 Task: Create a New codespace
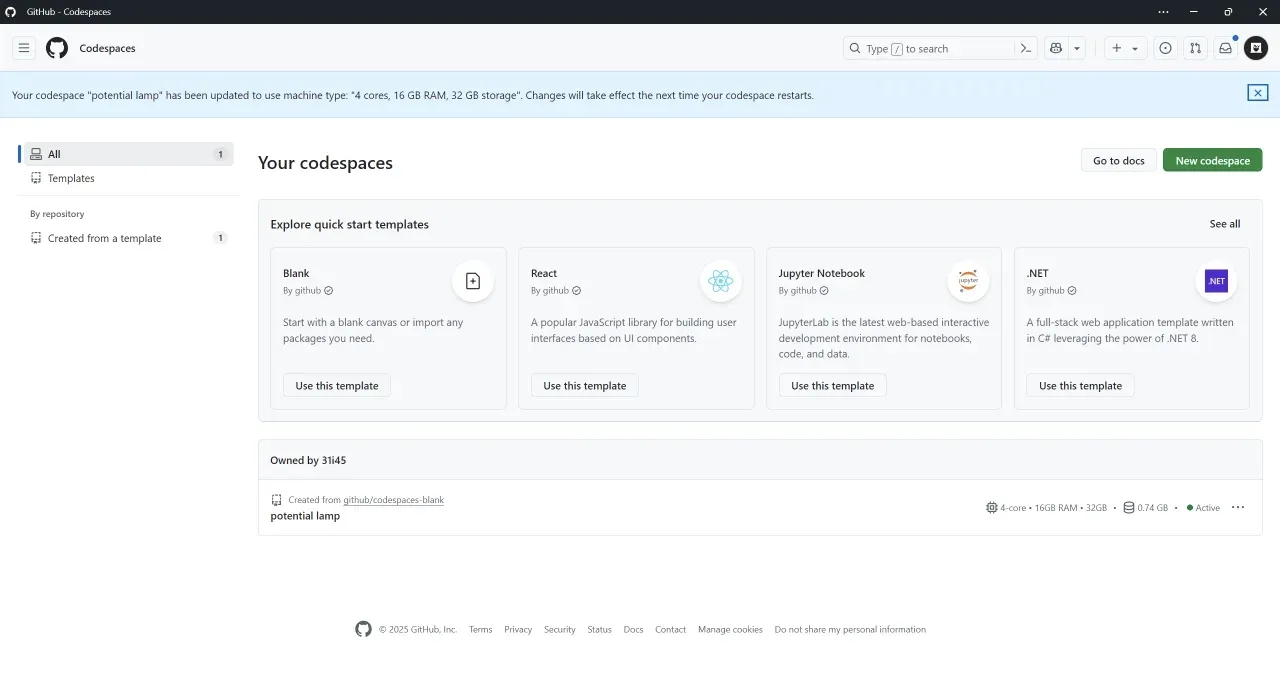pos(1212,160)
